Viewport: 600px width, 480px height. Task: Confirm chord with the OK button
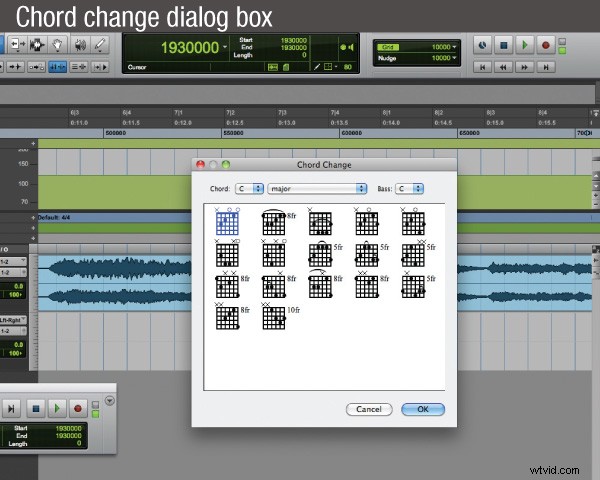pos(423,409)
